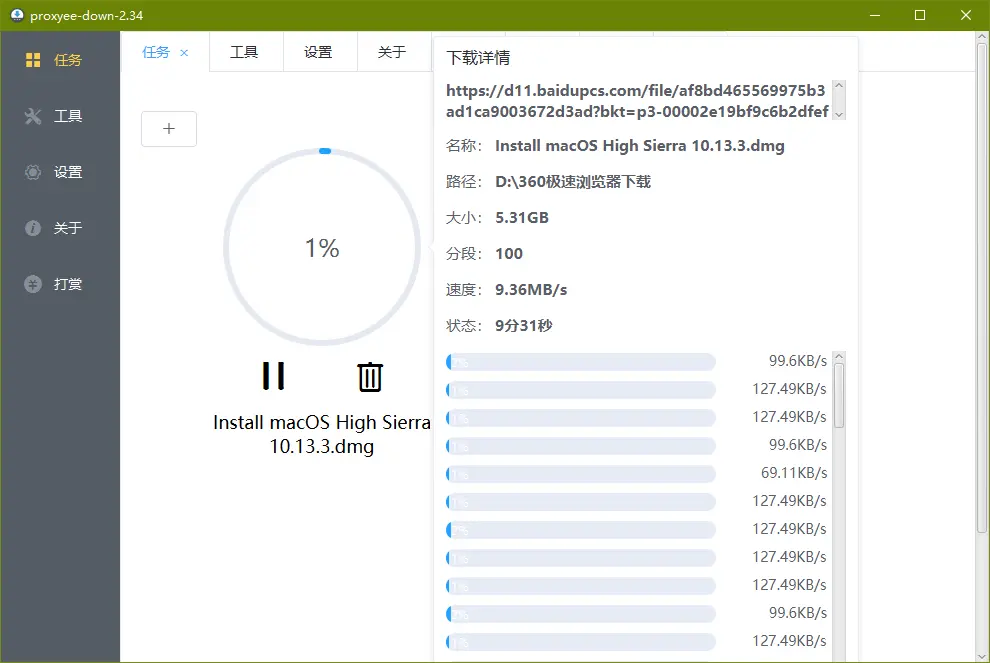990x663 pixels.
Task: Click the size value 5.31GB
Action: point(522,218)
